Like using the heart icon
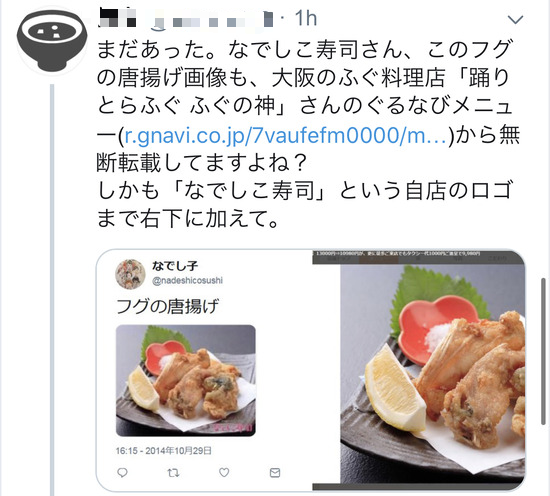550x496 pixels. (224, 473)
